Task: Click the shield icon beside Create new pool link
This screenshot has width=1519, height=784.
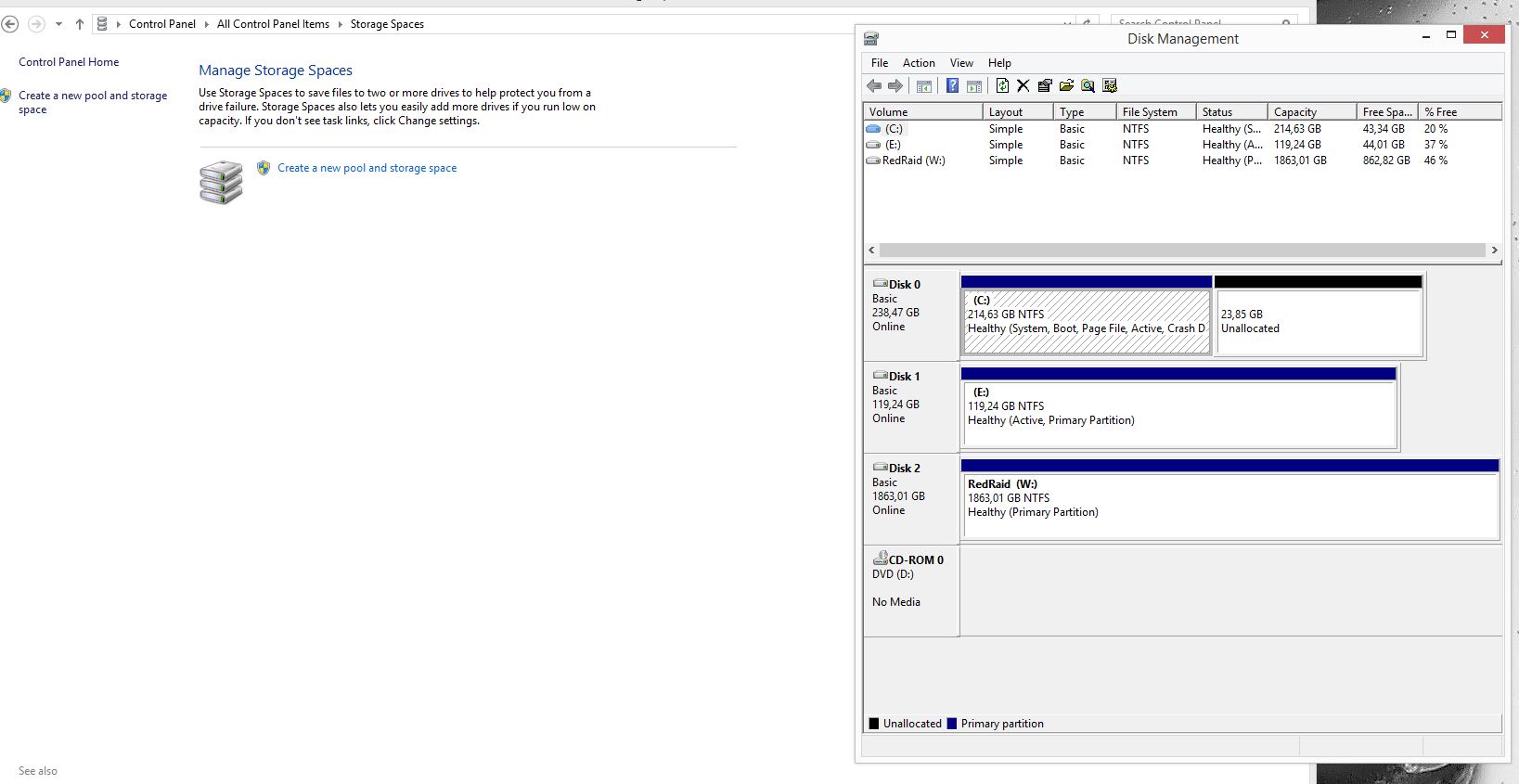Action: pyautogui.click(x=264, y=168)
